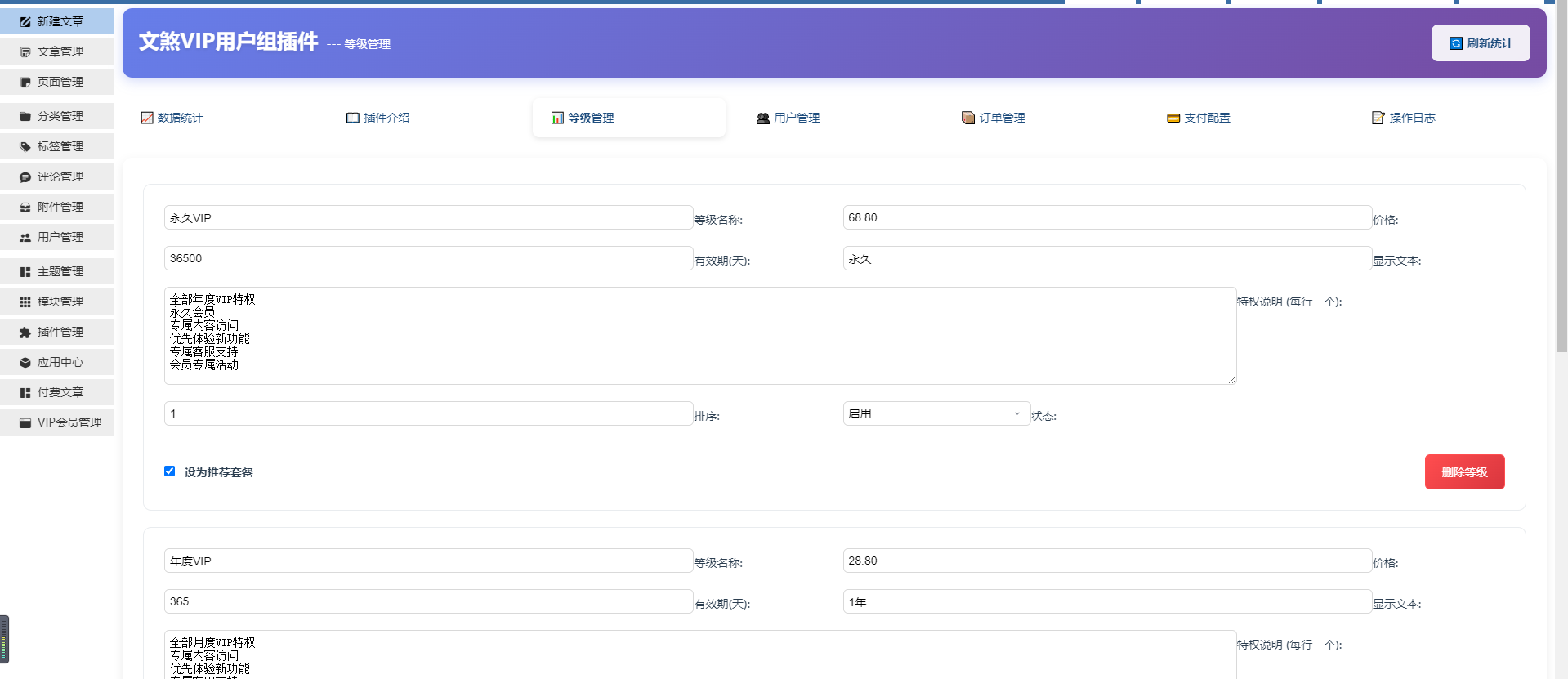The height and width of the screenshot is (679, 1568).
Task: Click the 新建文章 pencil icon in sidebar
Action: point(25,21)
